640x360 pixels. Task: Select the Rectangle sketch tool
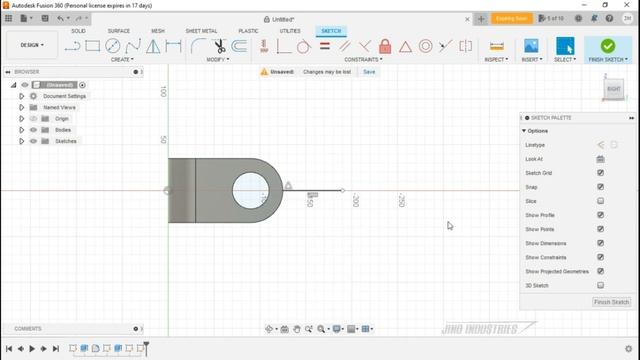pyautogui.click(x=93, y=46)
